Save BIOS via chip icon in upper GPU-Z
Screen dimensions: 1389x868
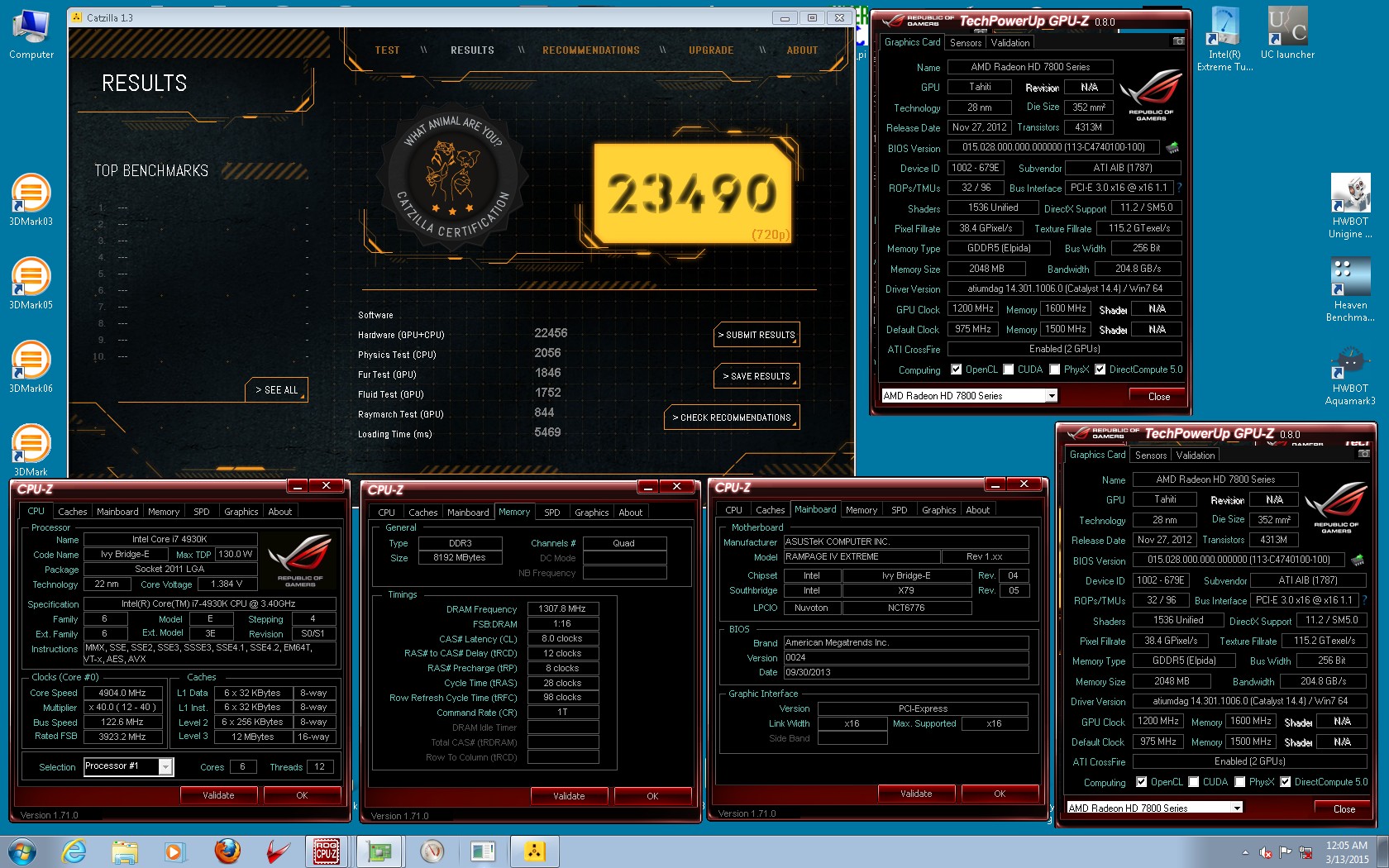[1172, 148]
